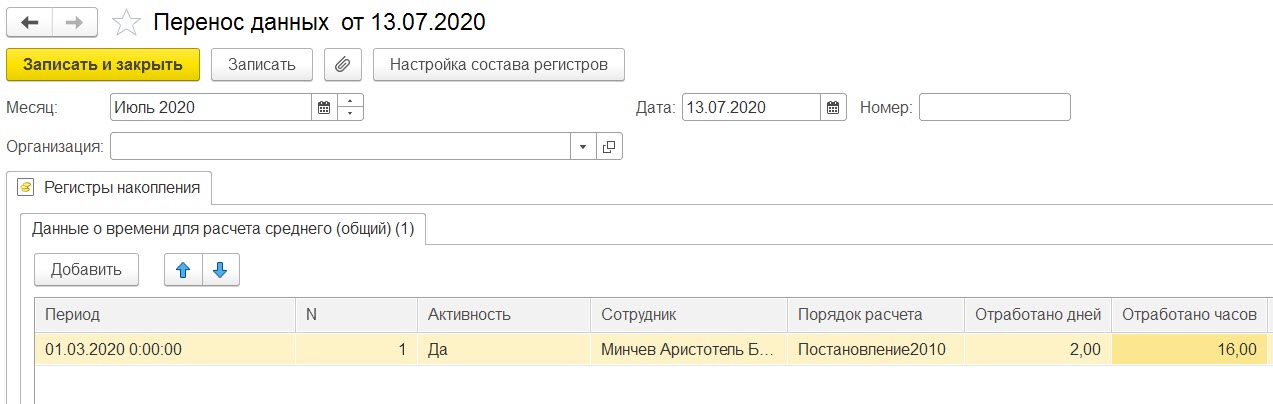1273x404 pixels.
Task: Select the Отработано часов cell with 16,00
Action: (x=1190, y=350)
